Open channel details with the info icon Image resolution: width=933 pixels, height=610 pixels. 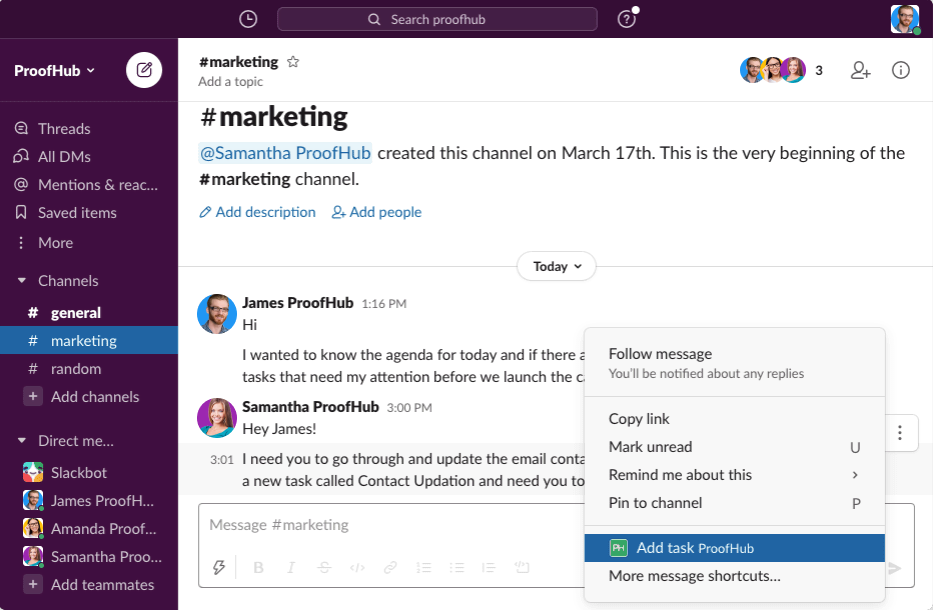point(900,70)
